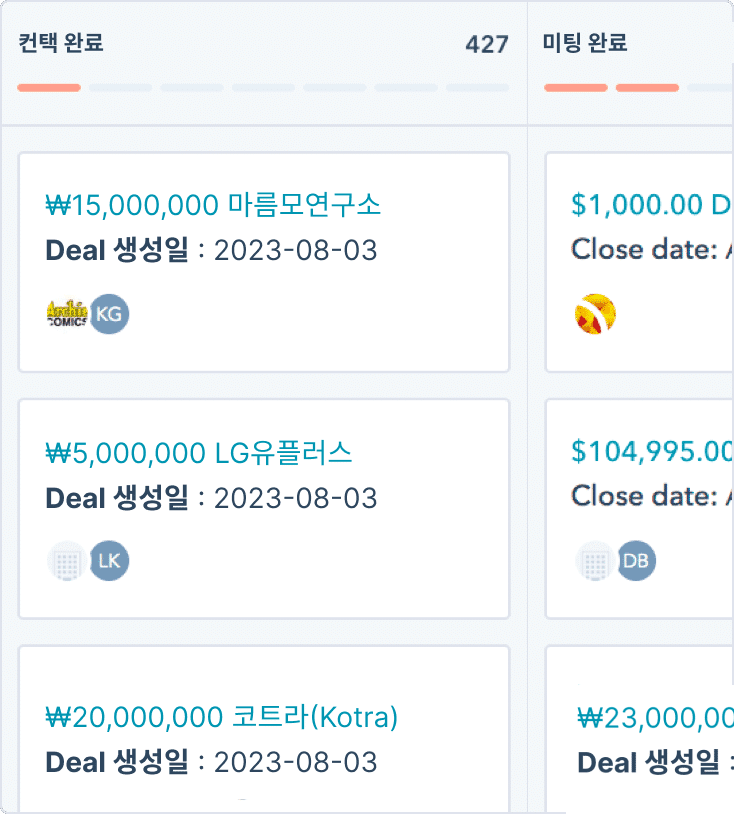
Task: Open the $104,995.00 deal link
Action: point(653,452)
